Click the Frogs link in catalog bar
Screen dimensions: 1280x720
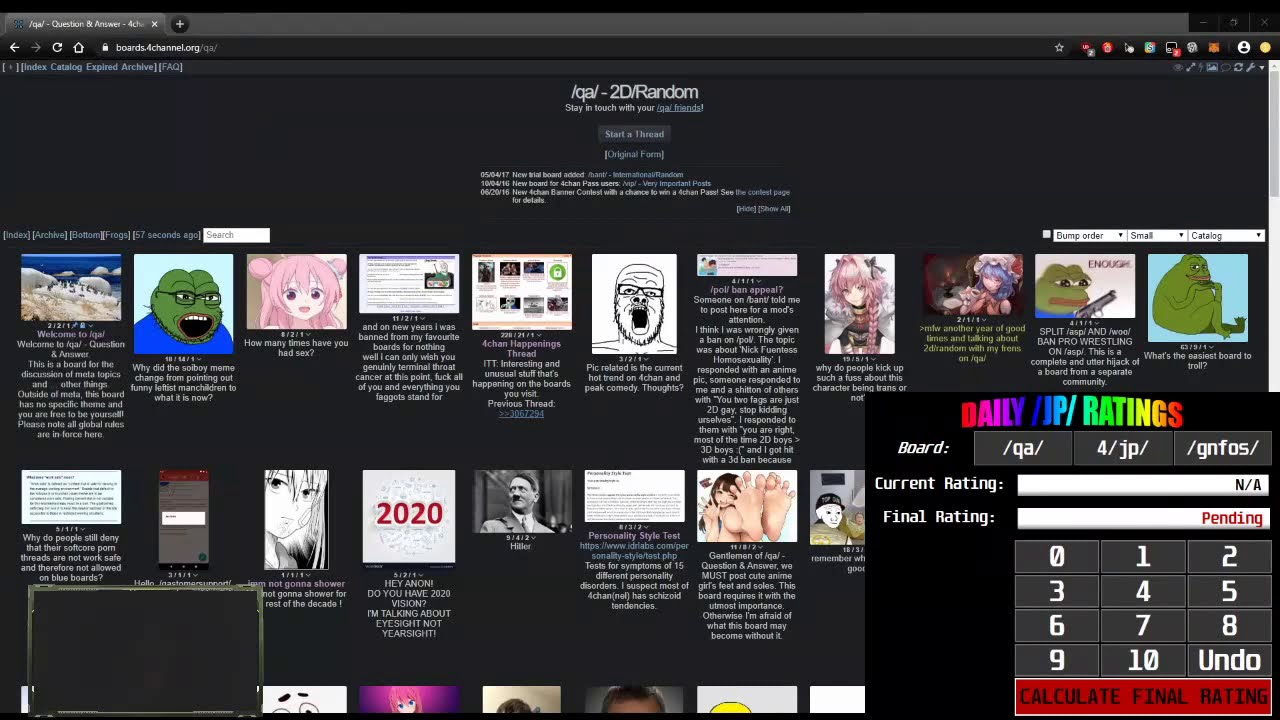tap(116, 235)
